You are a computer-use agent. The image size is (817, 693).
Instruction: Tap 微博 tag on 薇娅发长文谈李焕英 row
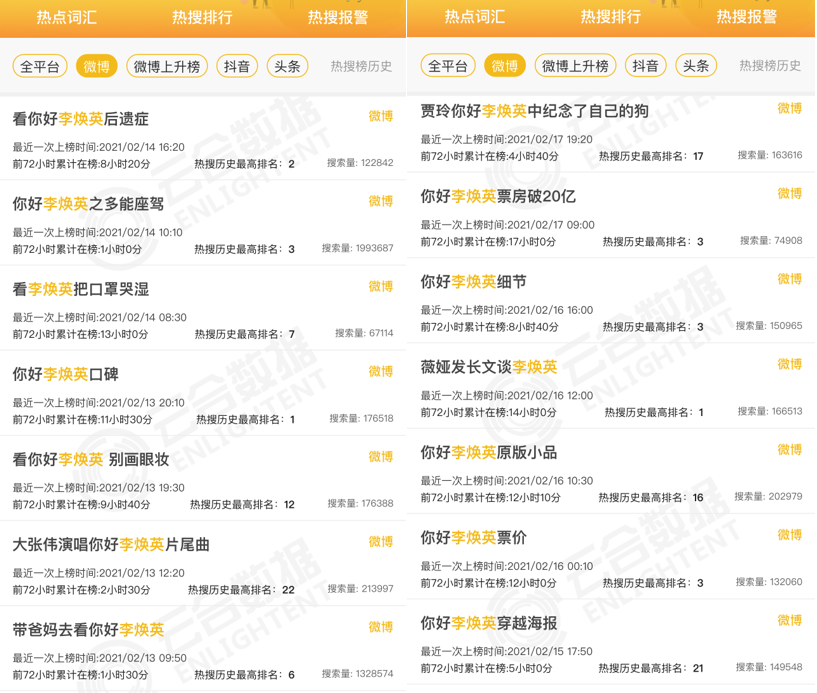pos(790,364)
